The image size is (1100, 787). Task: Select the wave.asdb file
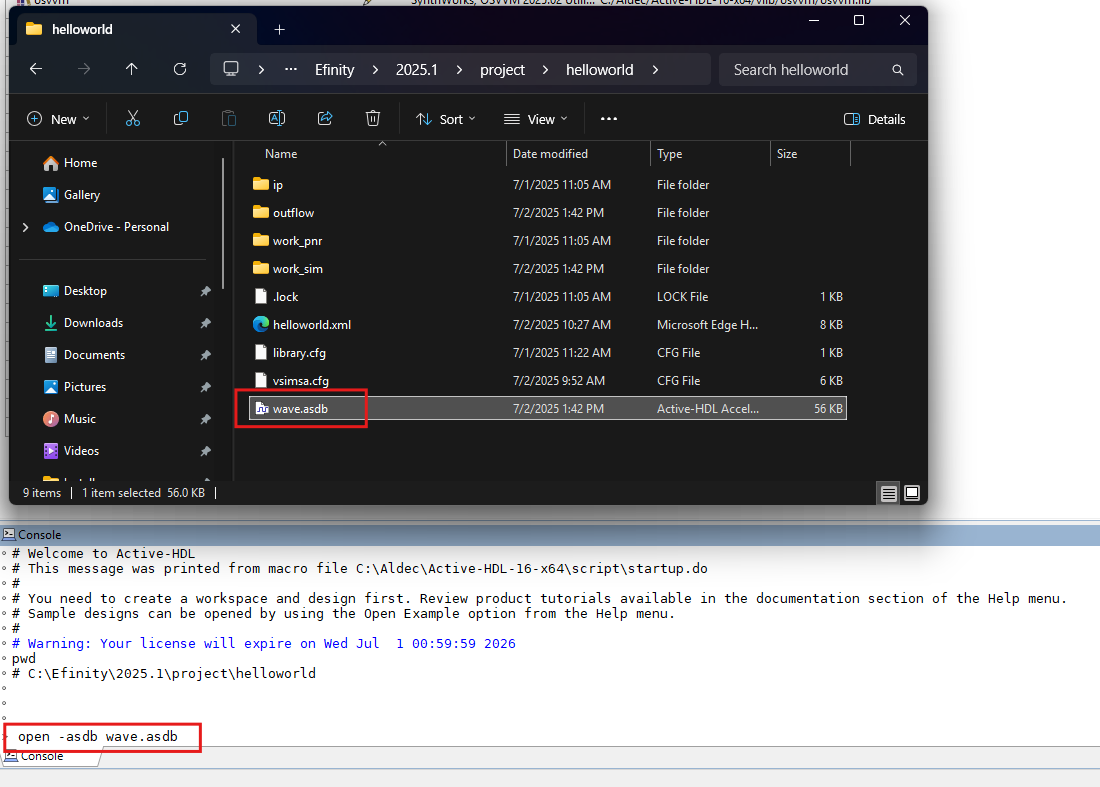[548, 409]
